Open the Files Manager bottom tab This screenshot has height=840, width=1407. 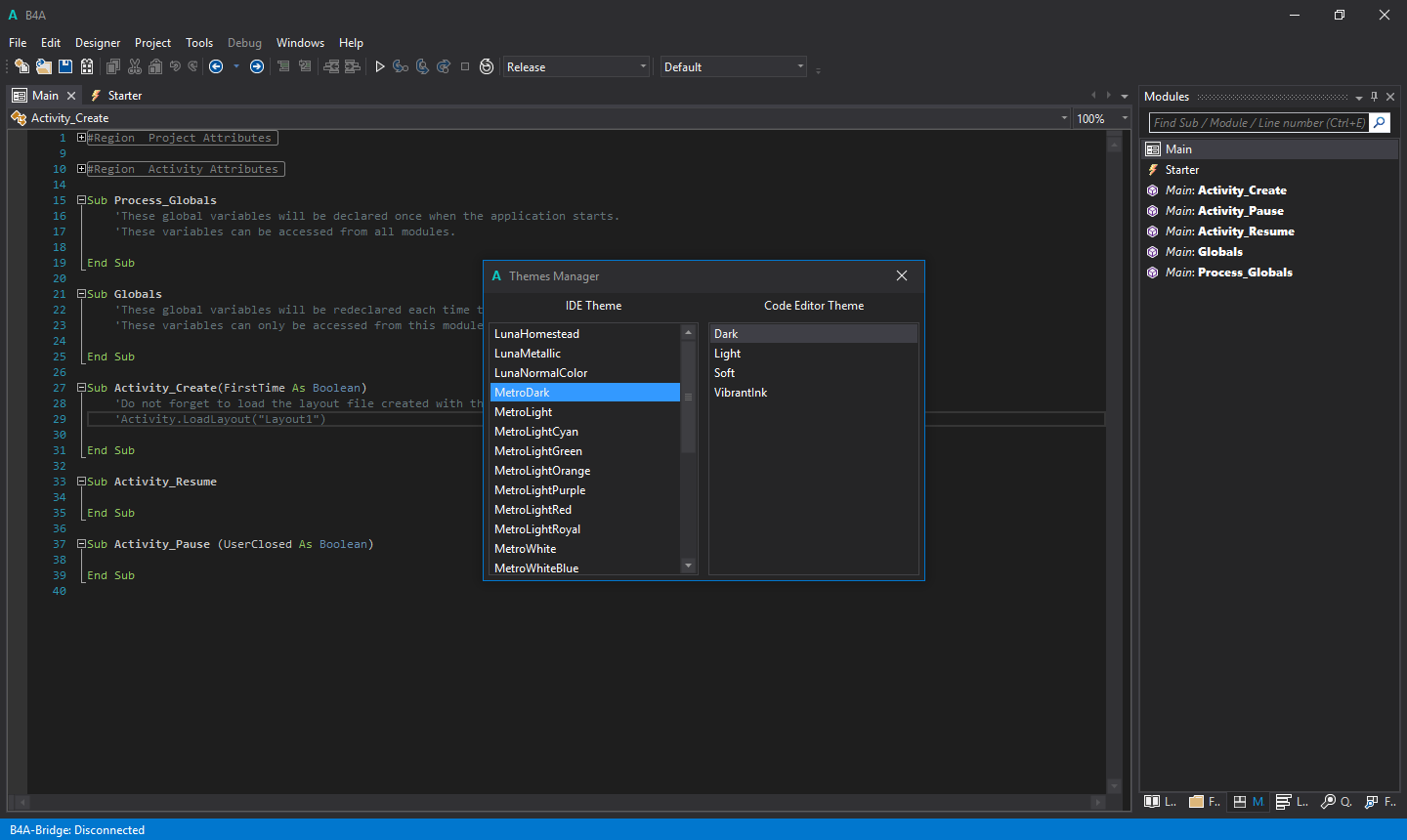pos(1205,802)
